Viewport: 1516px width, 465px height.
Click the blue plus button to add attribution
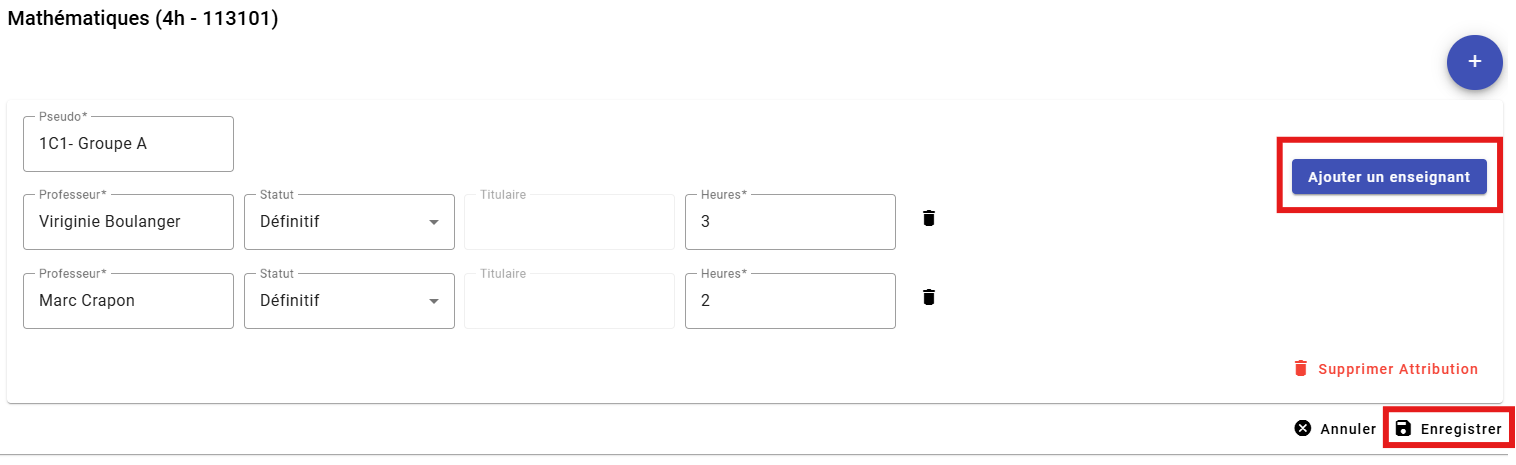point(1474,62)
